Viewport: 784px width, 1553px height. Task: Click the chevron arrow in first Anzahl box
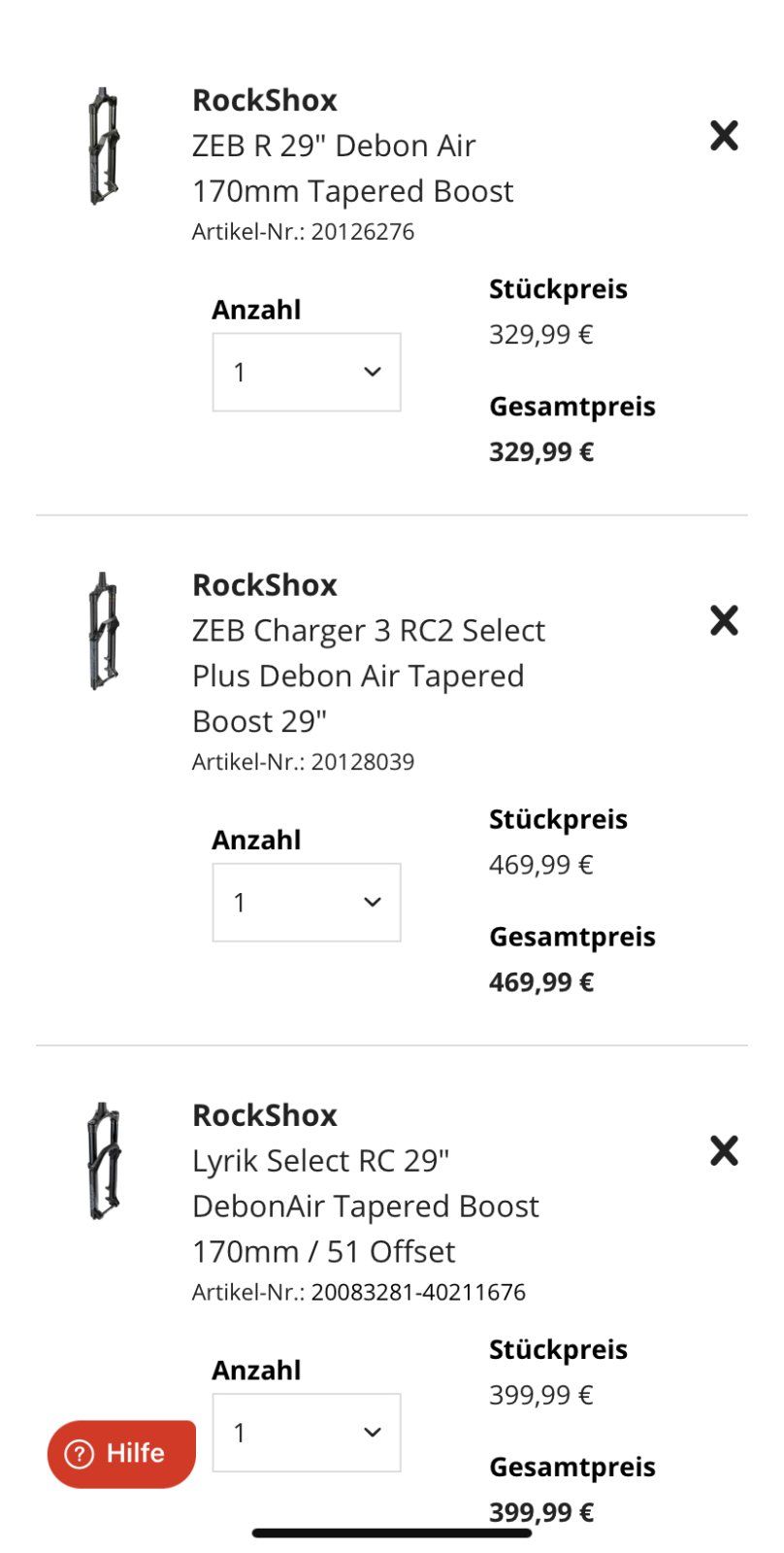(373, 372)
